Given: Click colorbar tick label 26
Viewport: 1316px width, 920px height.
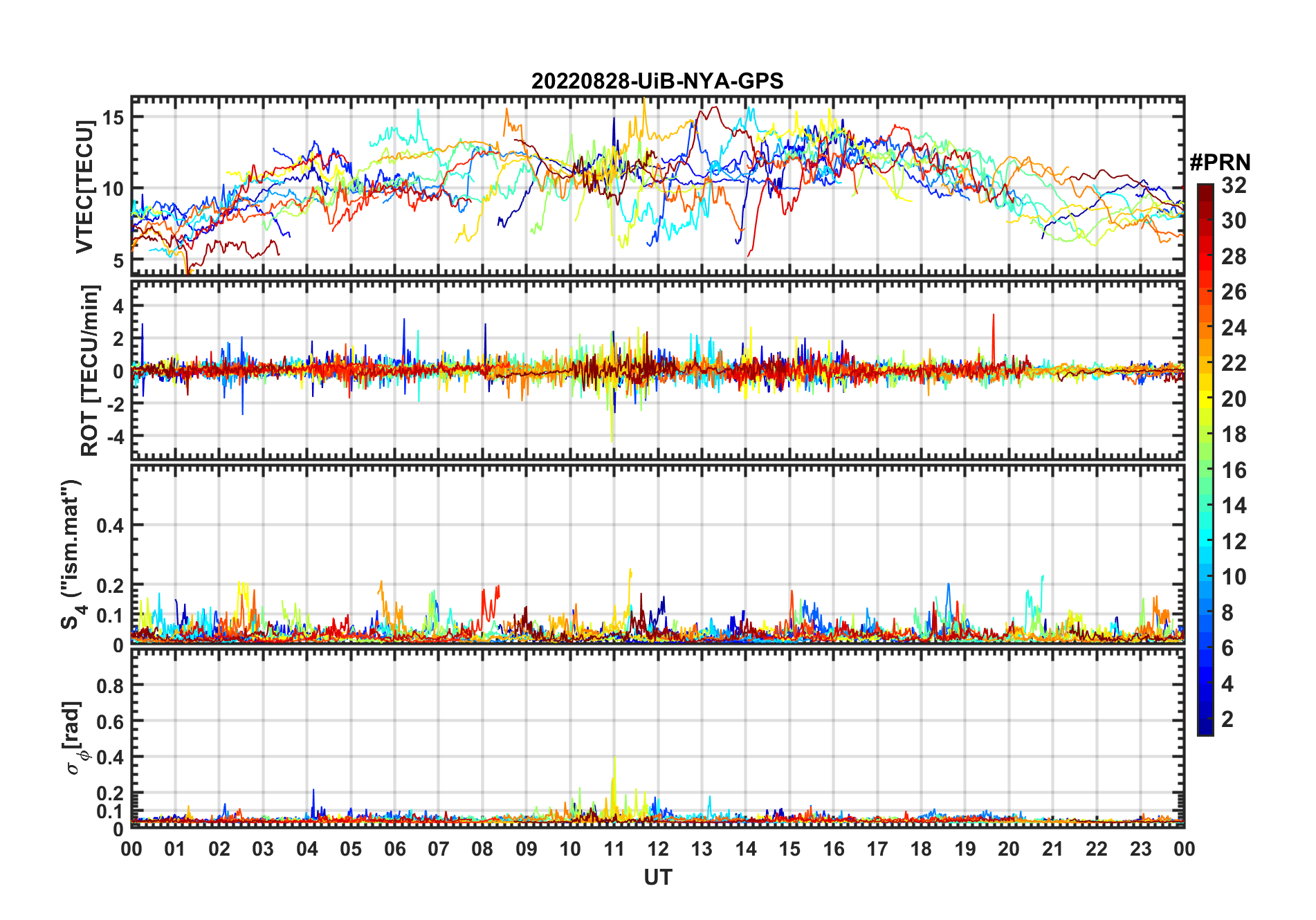Looking at the screenshot, I should coord(1234,292).
